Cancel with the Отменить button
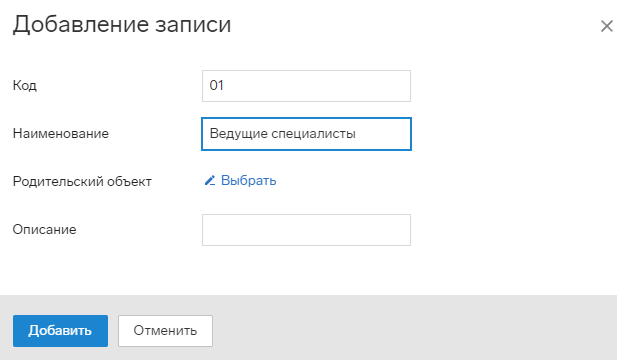The image size is (617, 360). pos(165,330)
